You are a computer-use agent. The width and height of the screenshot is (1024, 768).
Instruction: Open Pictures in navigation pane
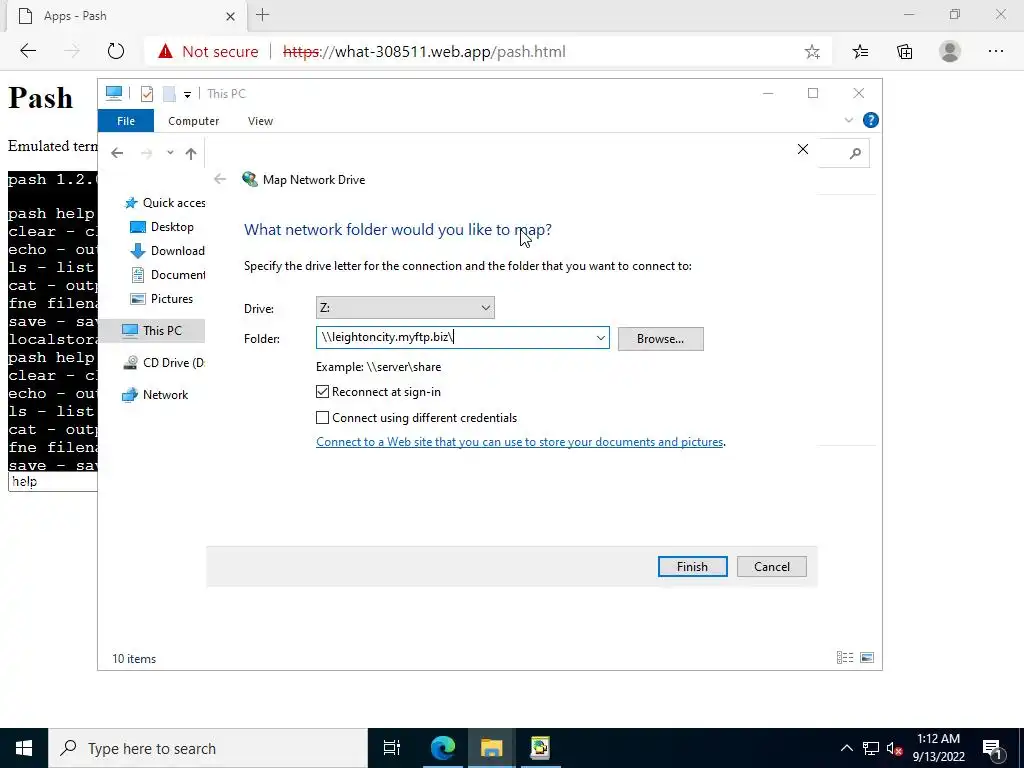coord(161,298)
